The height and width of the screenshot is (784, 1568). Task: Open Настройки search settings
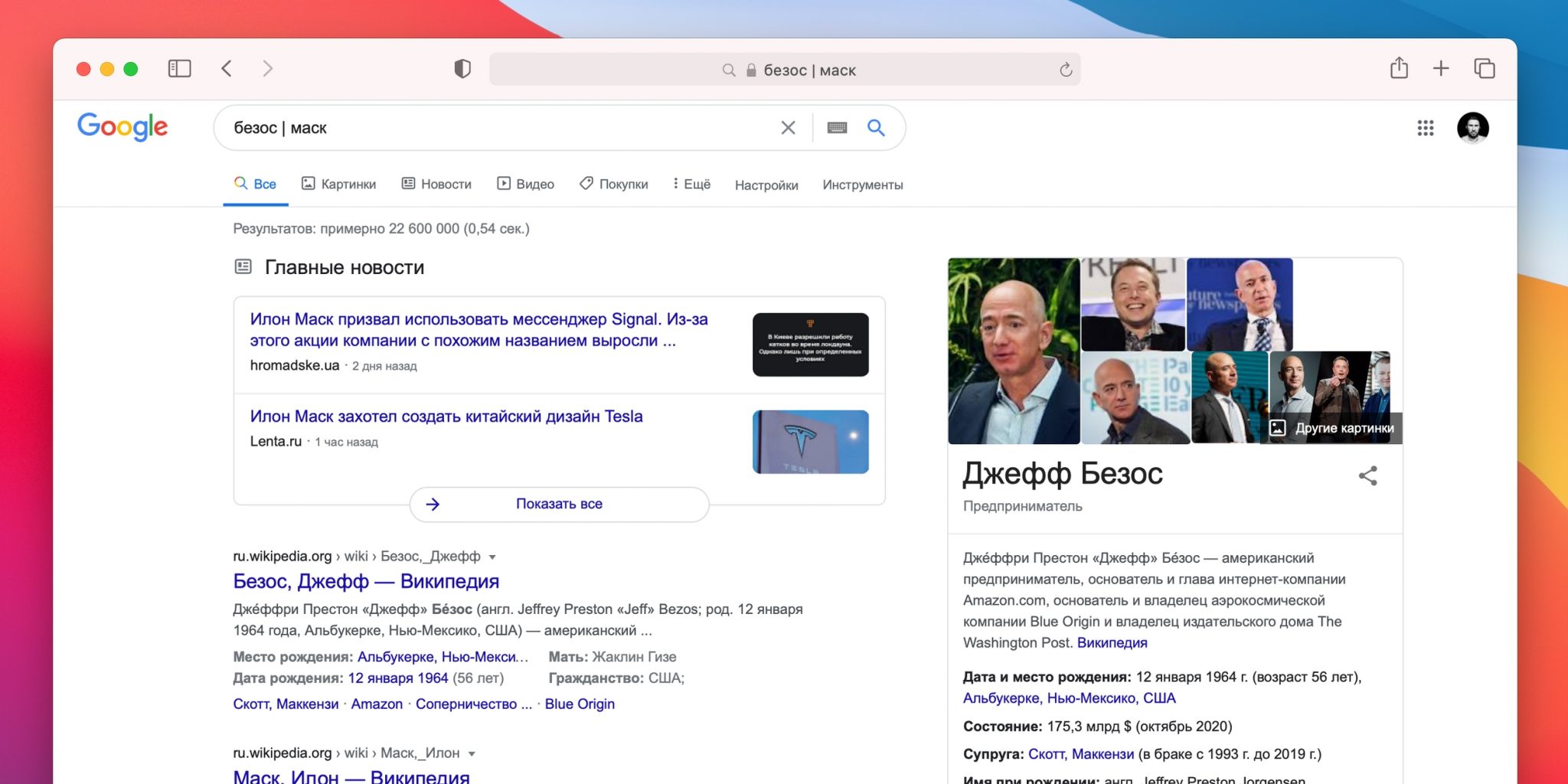tap(766, 185)
